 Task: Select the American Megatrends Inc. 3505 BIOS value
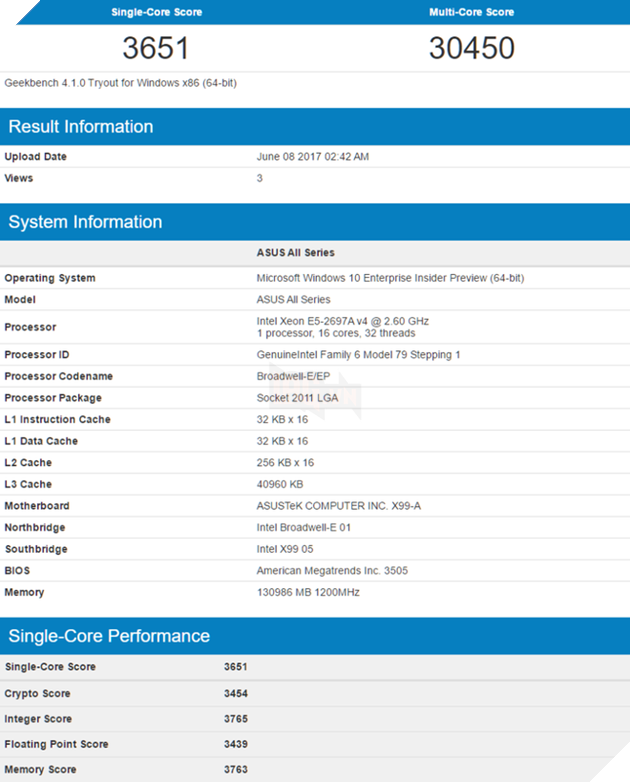click(x=332, y=571)
